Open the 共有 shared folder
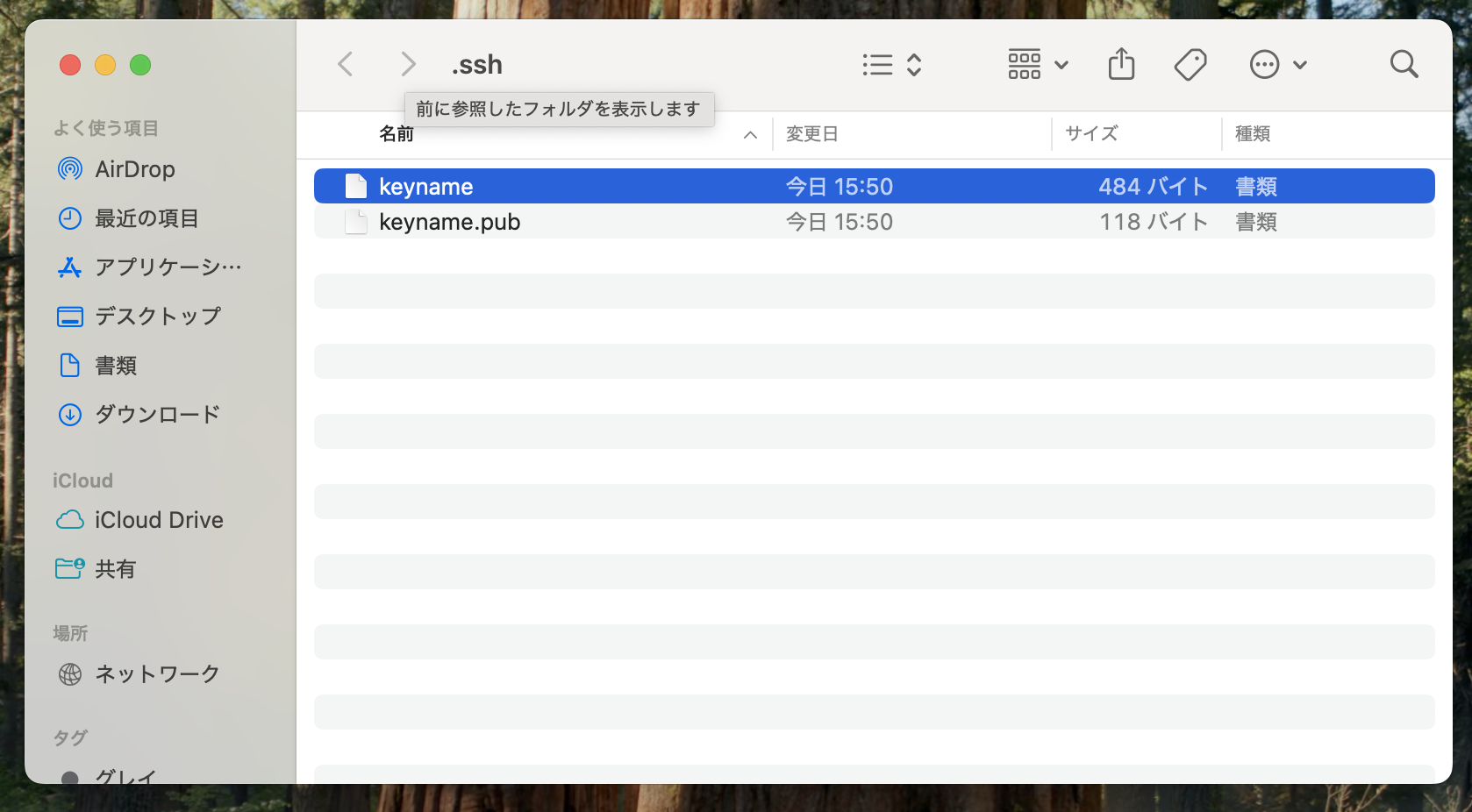 pyautogui.click(x=96, y=569)
